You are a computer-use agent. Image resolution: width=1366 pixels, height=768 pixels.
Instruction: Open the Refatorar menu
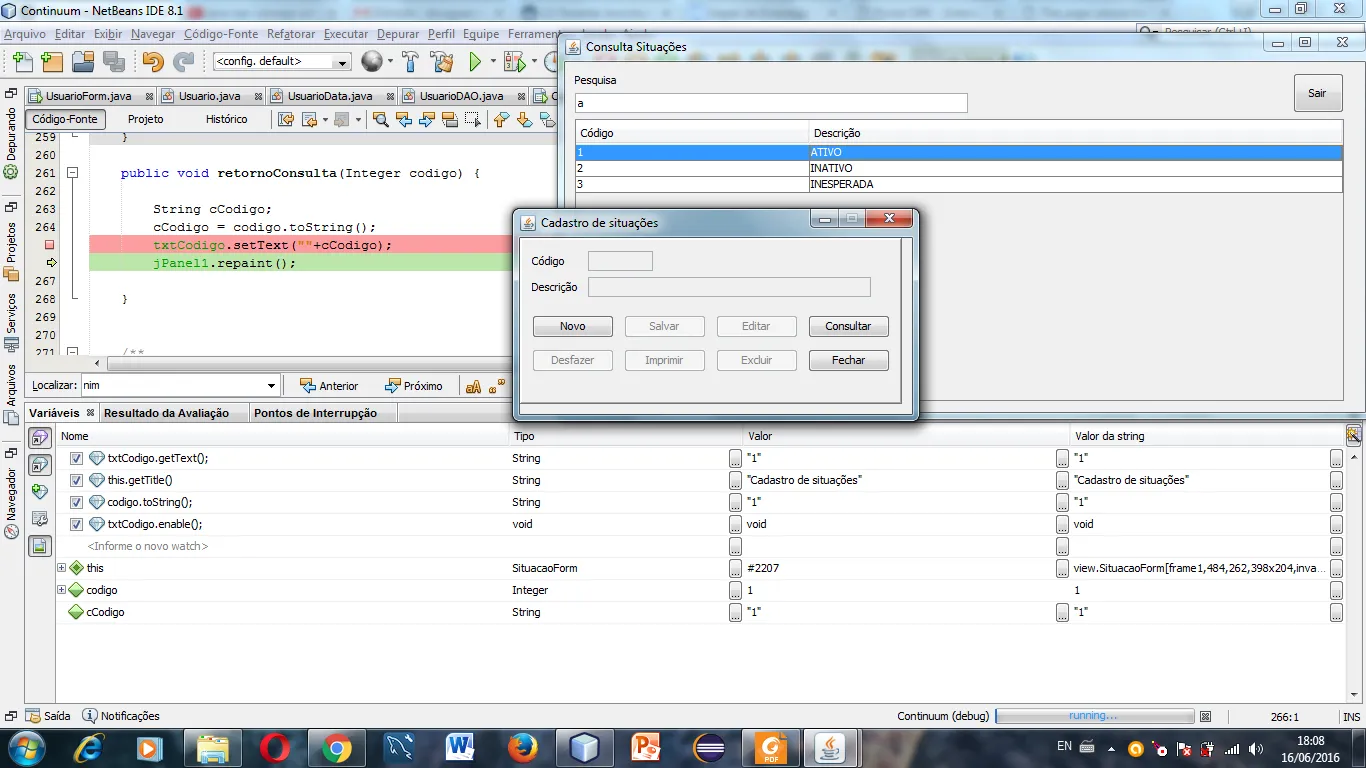(290, 34)
